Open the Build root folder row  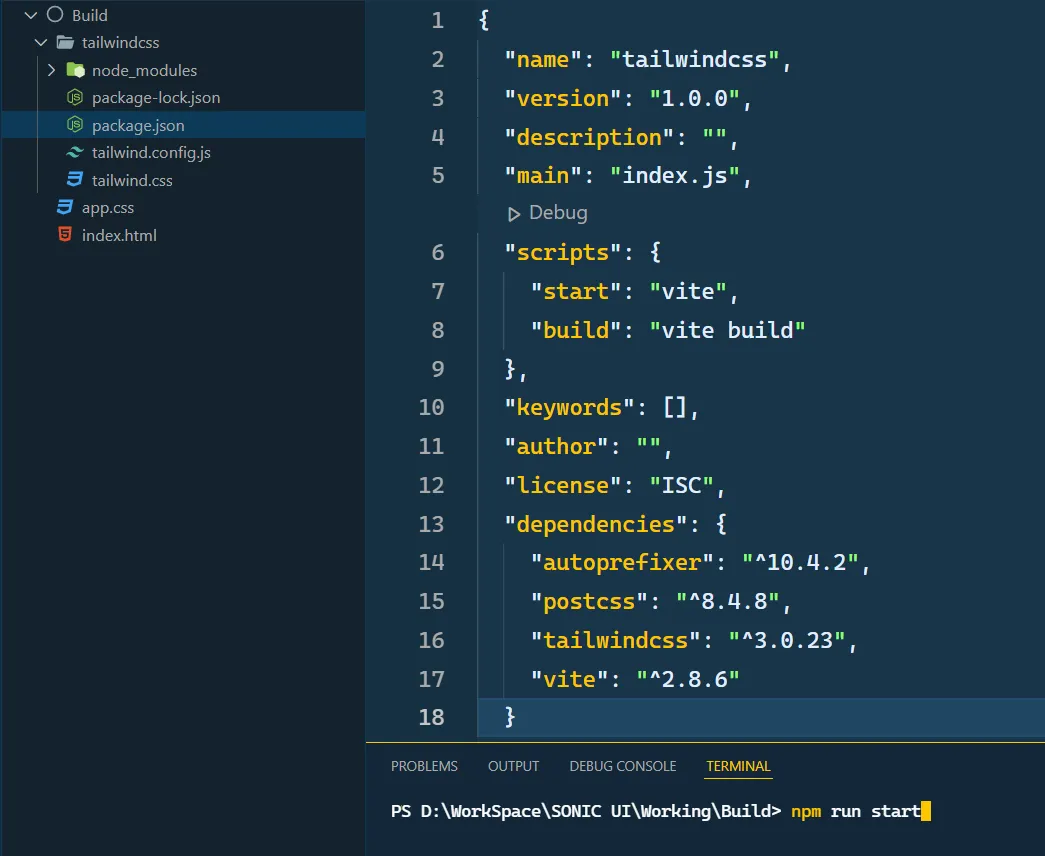183,15
